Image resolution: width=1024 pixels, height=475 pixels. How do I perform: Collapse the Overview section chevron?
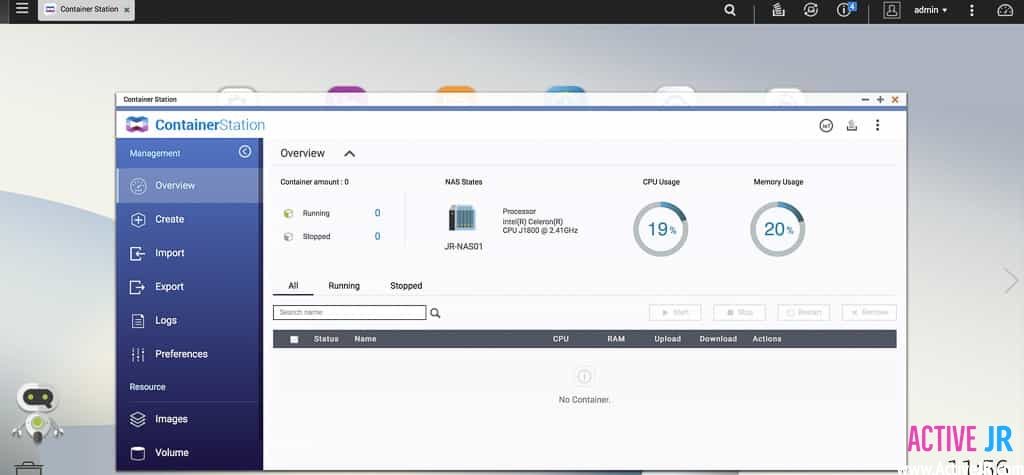[349, 154]
